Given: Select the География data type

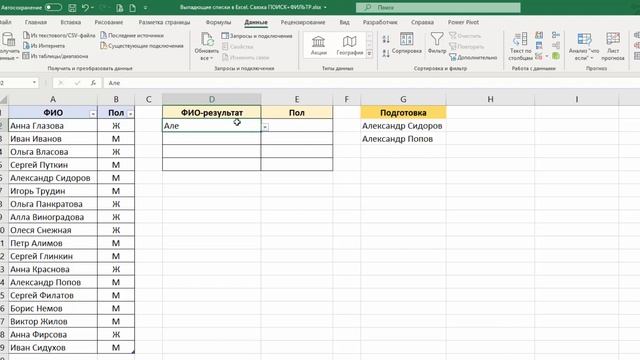Looking at the screenshot, I should [x=349, y=45].
